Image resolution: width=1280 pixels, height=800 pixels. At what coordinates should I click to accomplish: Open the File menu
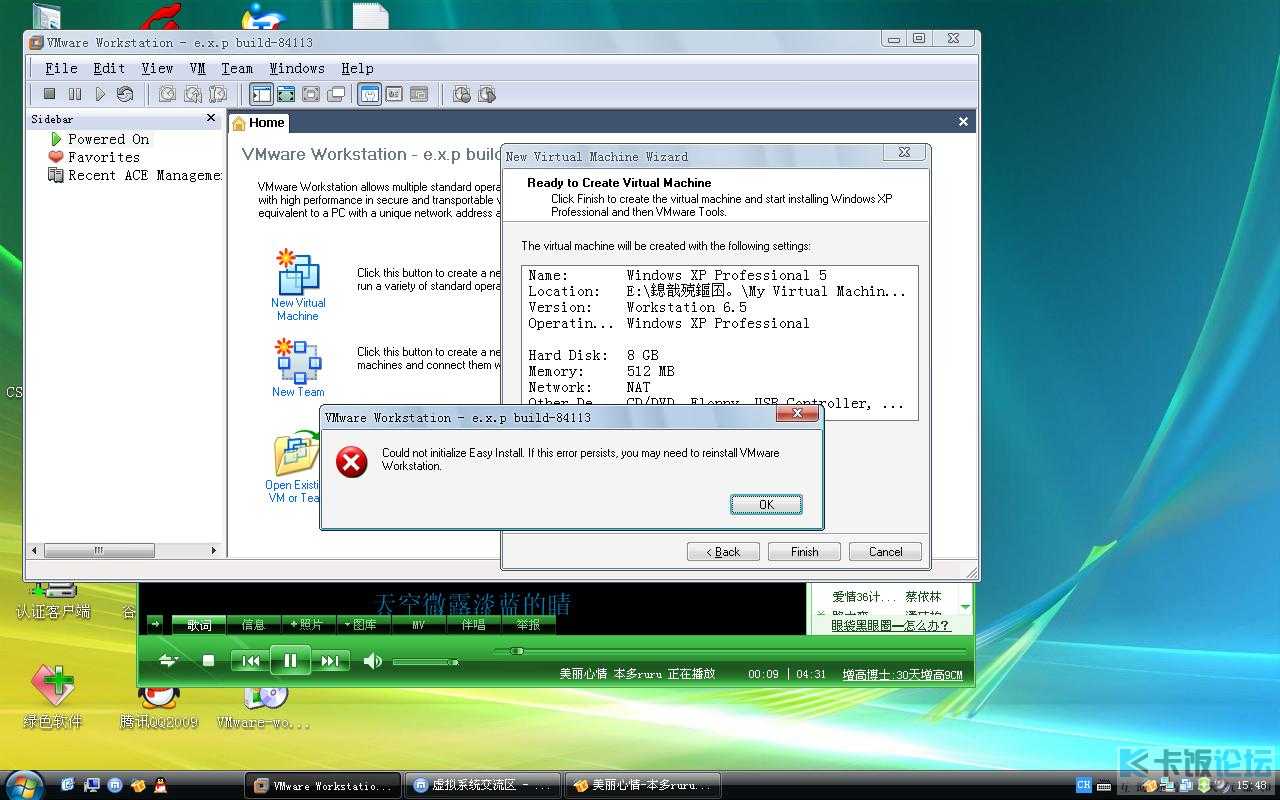61,68
